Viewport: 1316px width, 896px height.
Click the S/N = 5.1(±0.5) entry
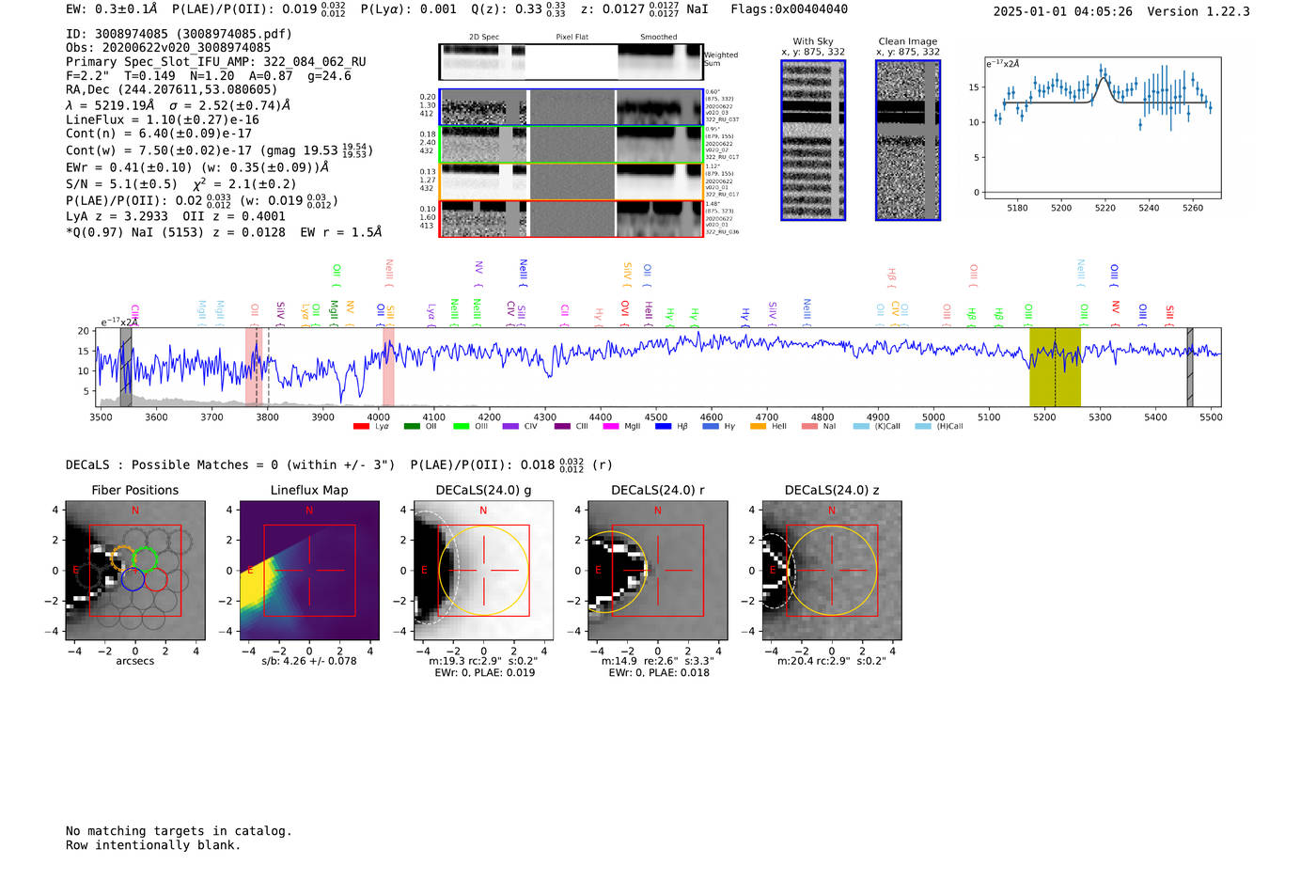(x=121, y=184)
